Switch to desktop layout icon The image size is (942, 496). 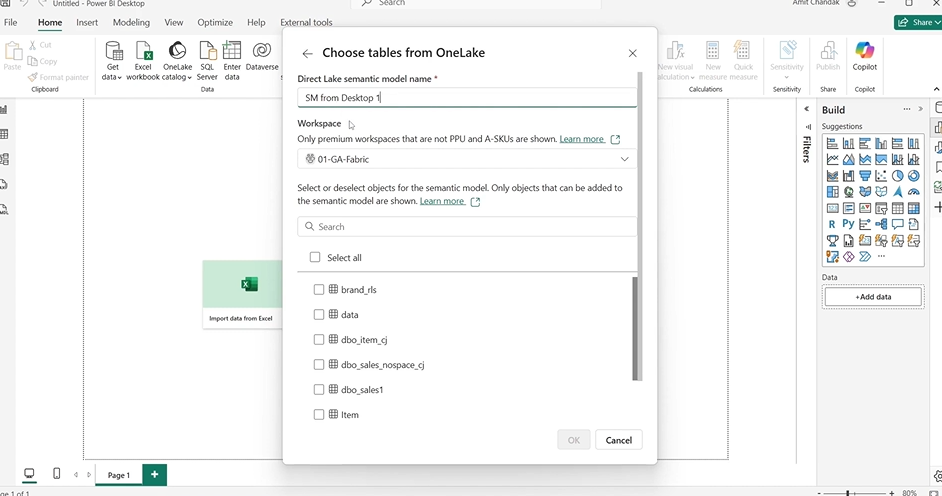click(x=29, y=474)
